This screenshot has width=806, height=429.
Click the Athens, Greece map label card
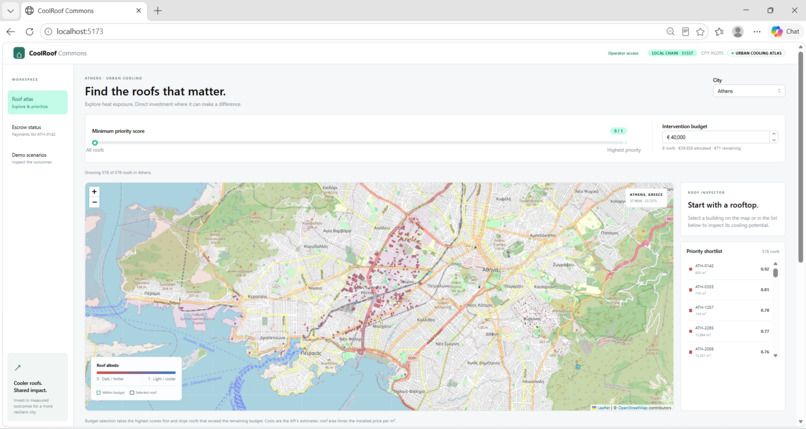[646, 197]
